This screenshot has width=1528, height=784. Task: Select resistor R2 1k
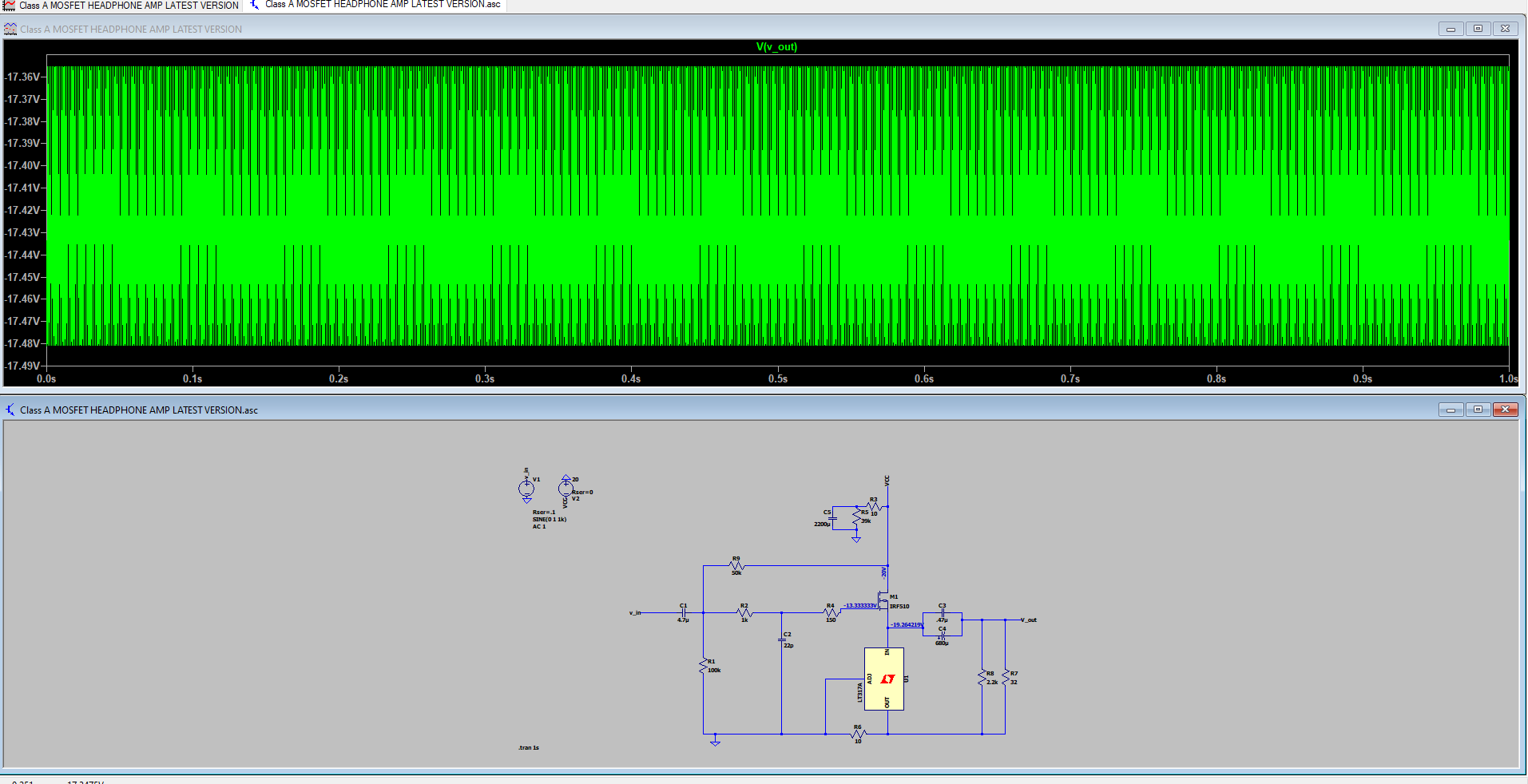744,612
